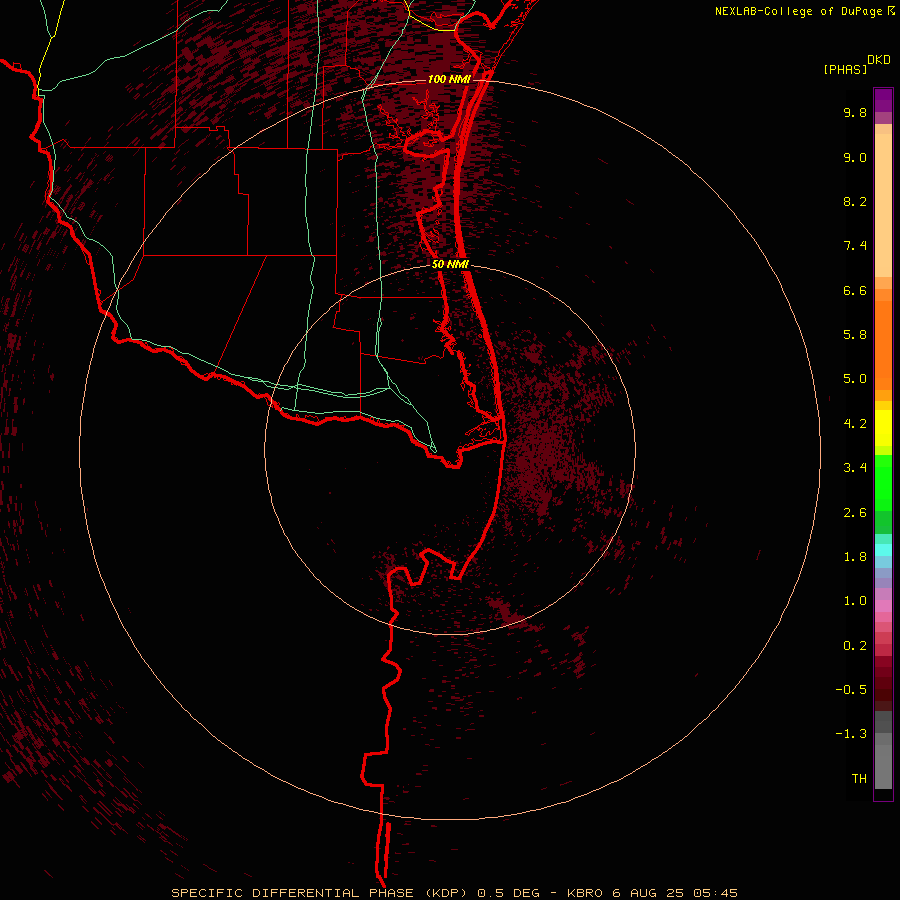Click the 6 AUG 25 05:45 timestamp
Image resolution: width=900 pixels, height=900 pixels.
[675, 893]
